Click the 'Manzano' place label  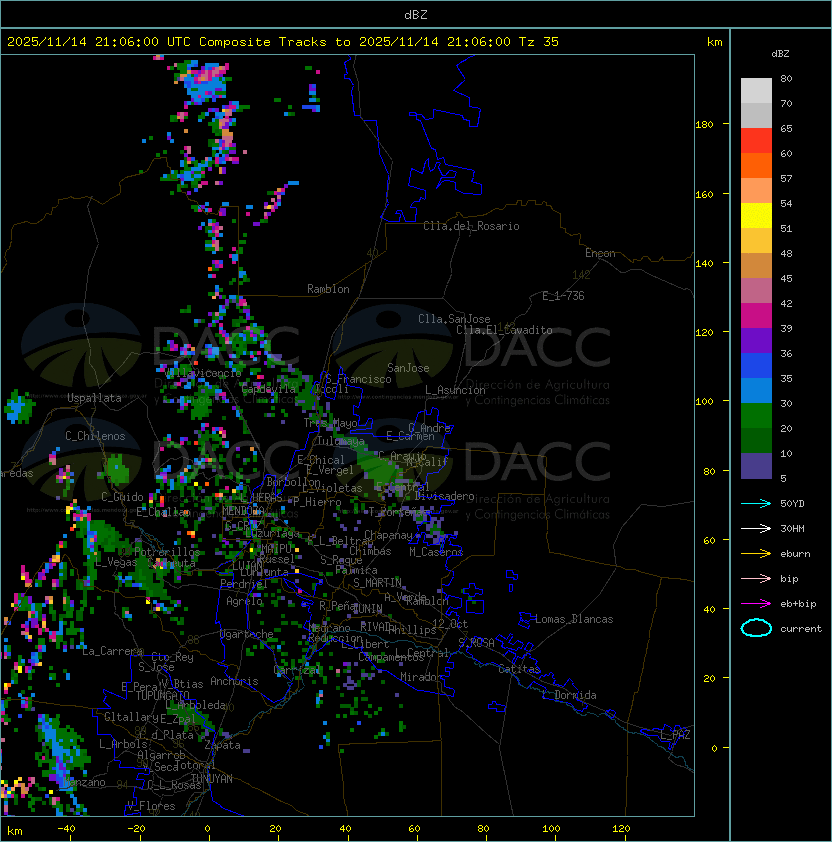coord(84,782)
